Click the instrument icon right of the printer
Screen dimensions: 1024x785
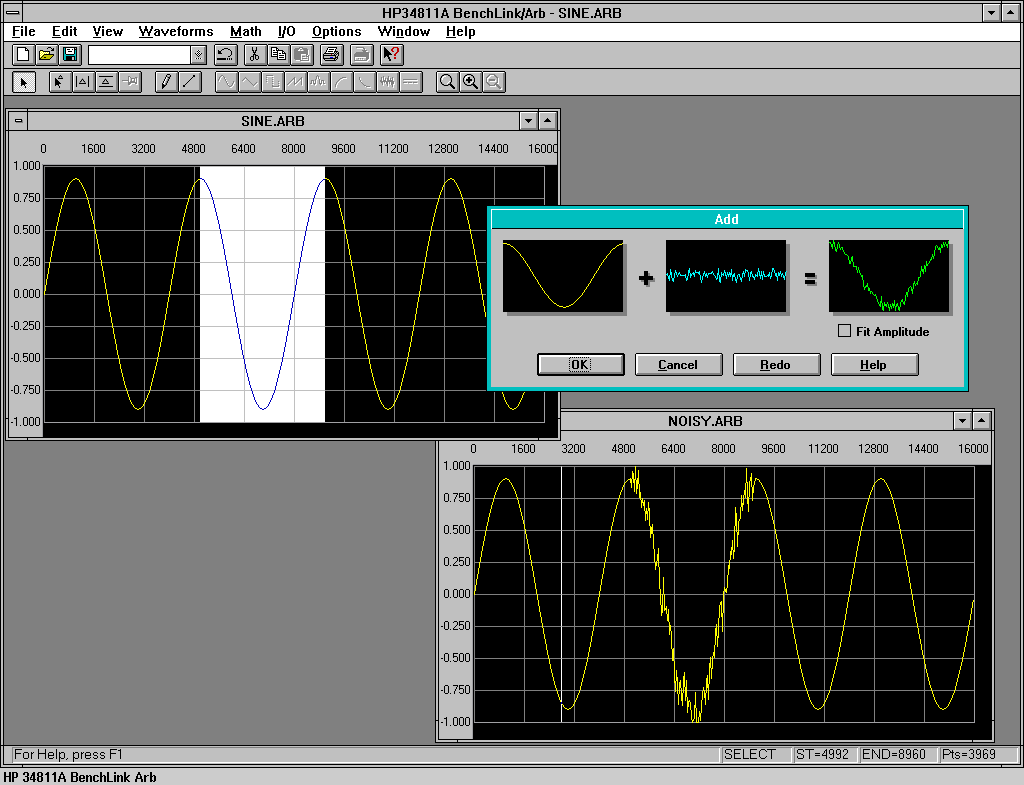361,55
